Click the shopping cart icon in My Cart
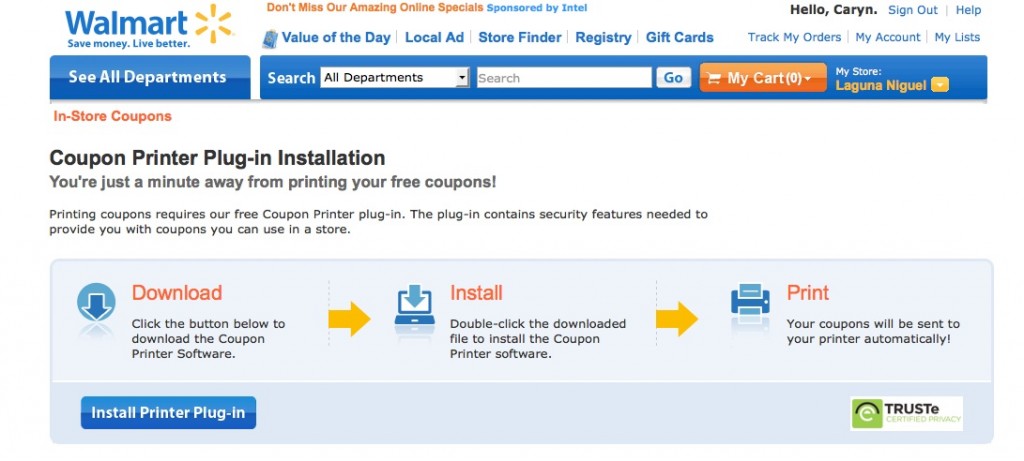The height and width of the screenshot is (461, 1024). tap(714, 79)
